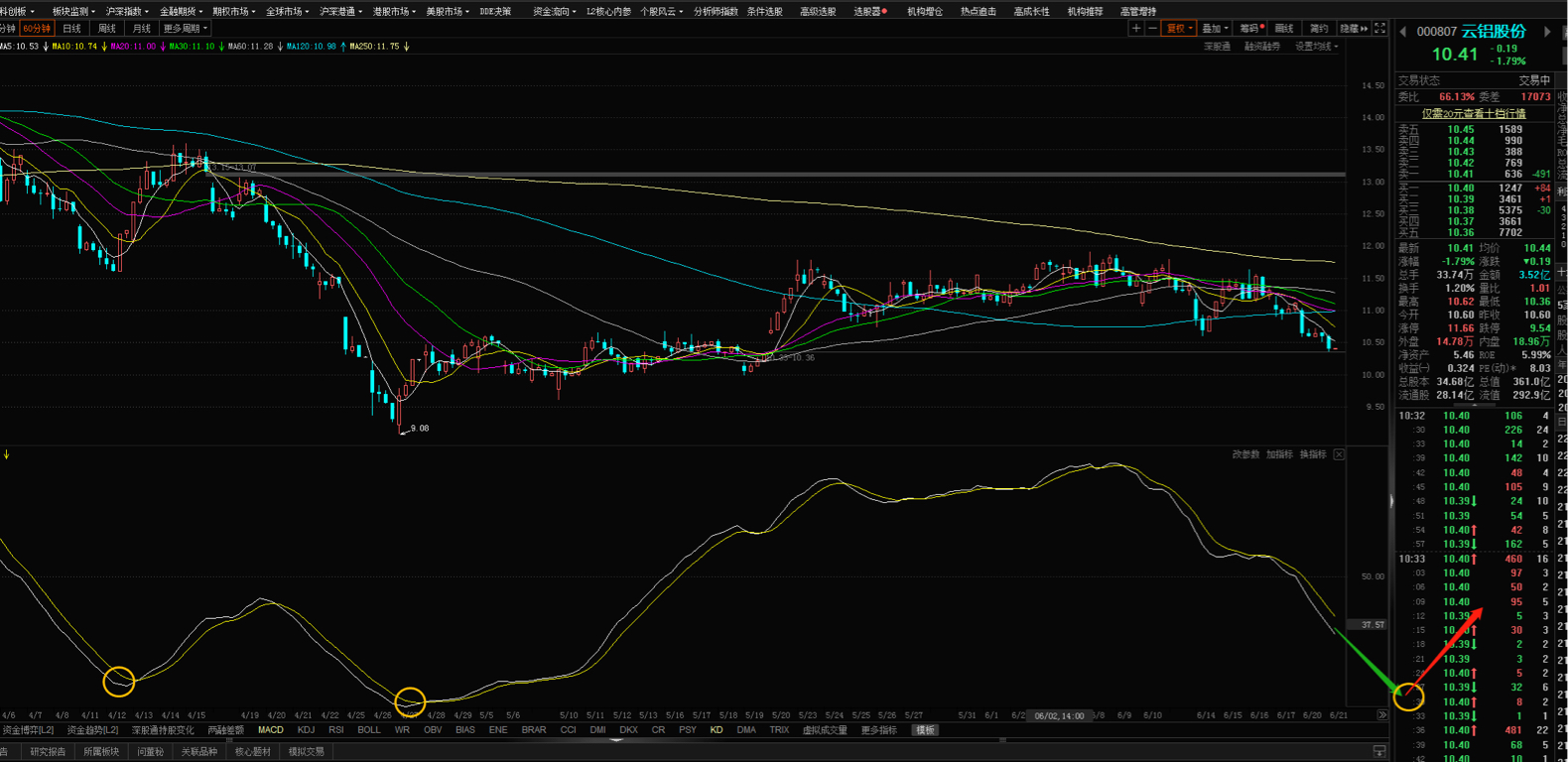Click the 更多指标 tab
The height and width of the screenshot is (762, 1568).
(878, 729)
